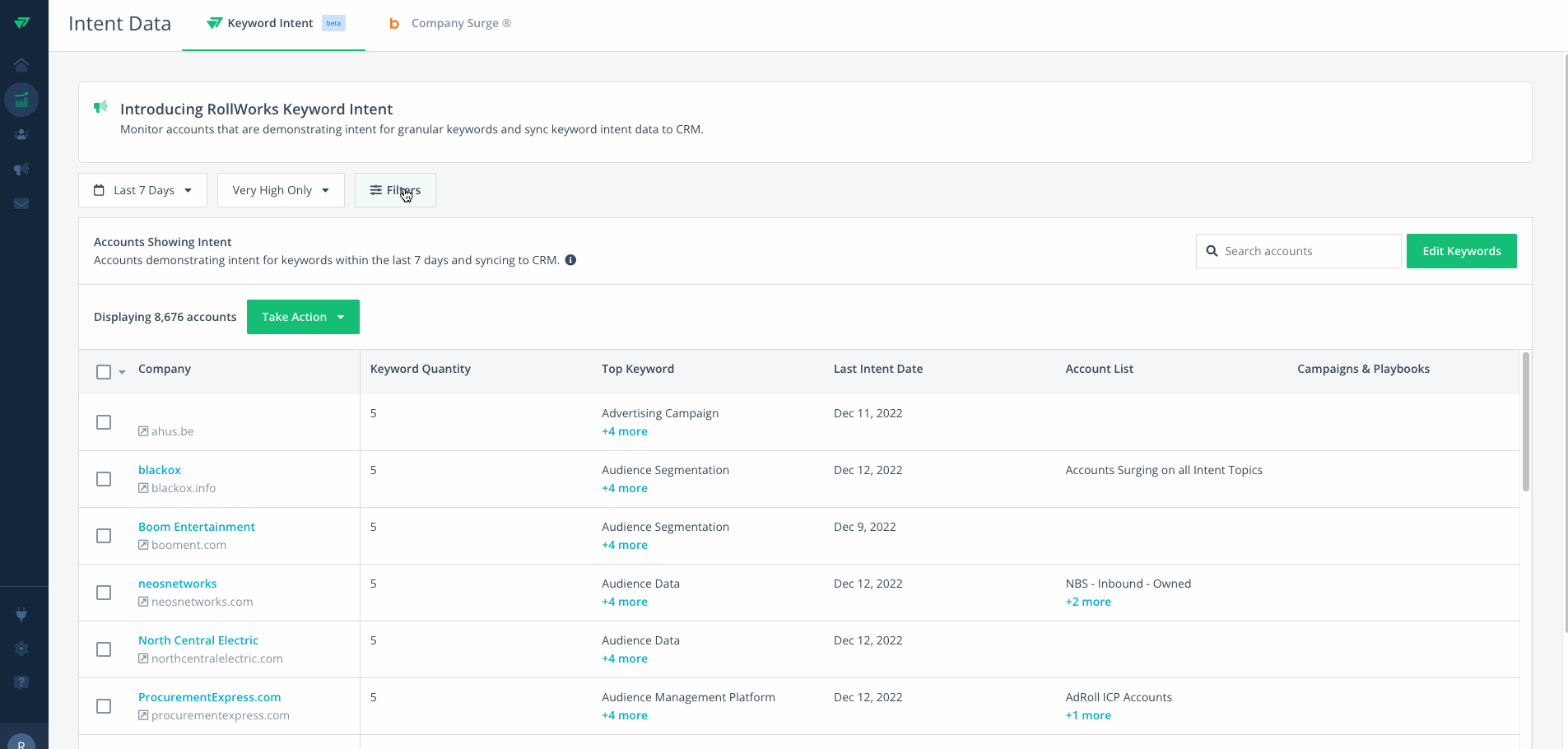Viewport: 1568px width, 749px height.
Task: Check the ahus.be row checkbox
Action: click(x=104, y=422)
